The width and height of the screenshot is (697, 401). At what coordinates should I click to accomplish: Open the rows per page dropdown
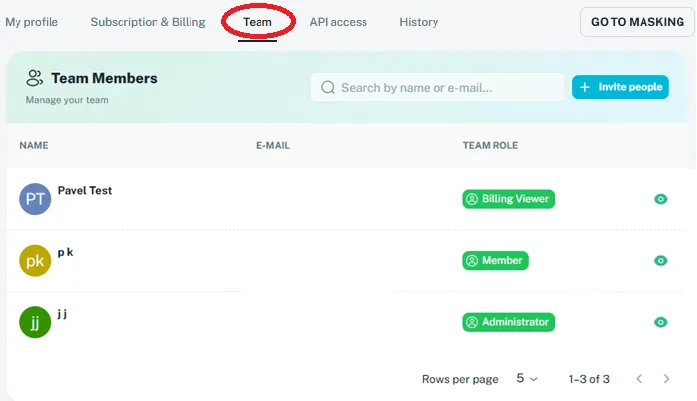(527, 379)
